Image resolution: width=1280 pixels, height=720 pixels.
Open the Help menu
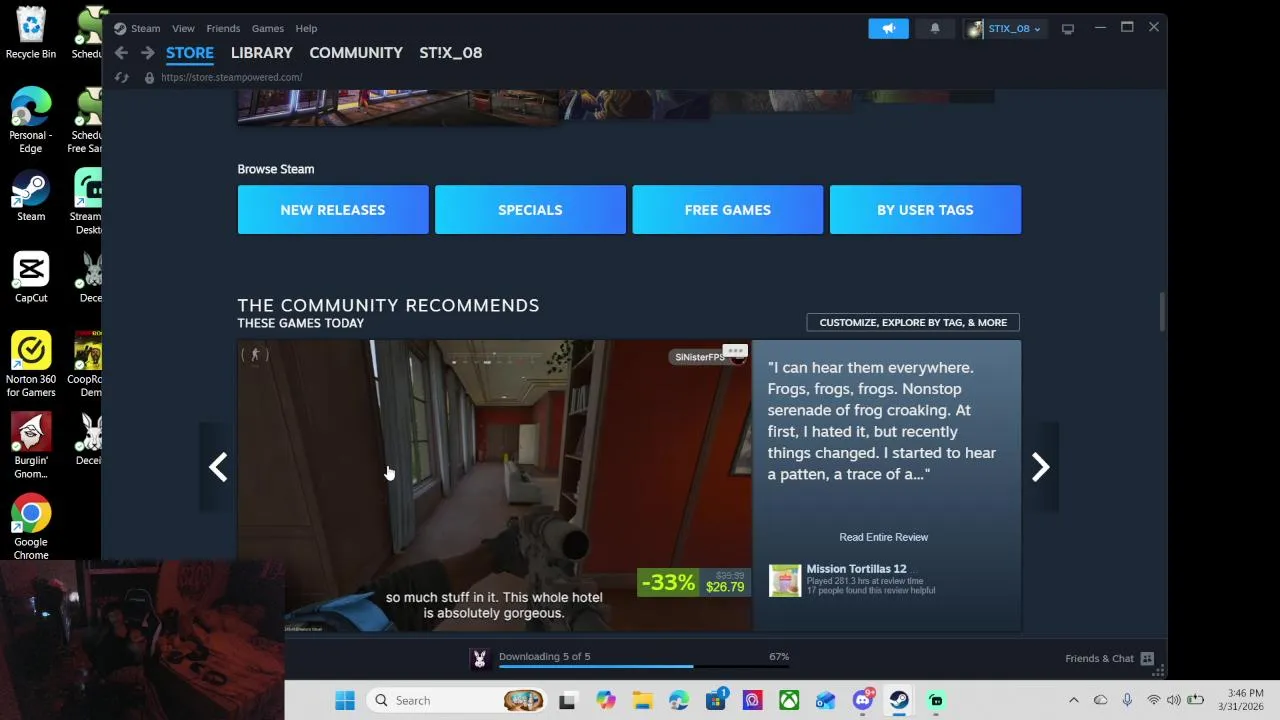click(306, 28)
